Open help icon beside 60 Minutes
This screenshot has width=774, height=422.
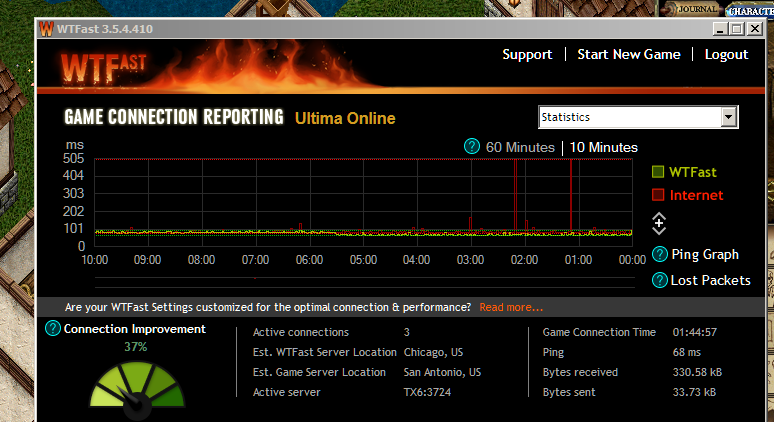pyautogui.click(x=471, y=147)
